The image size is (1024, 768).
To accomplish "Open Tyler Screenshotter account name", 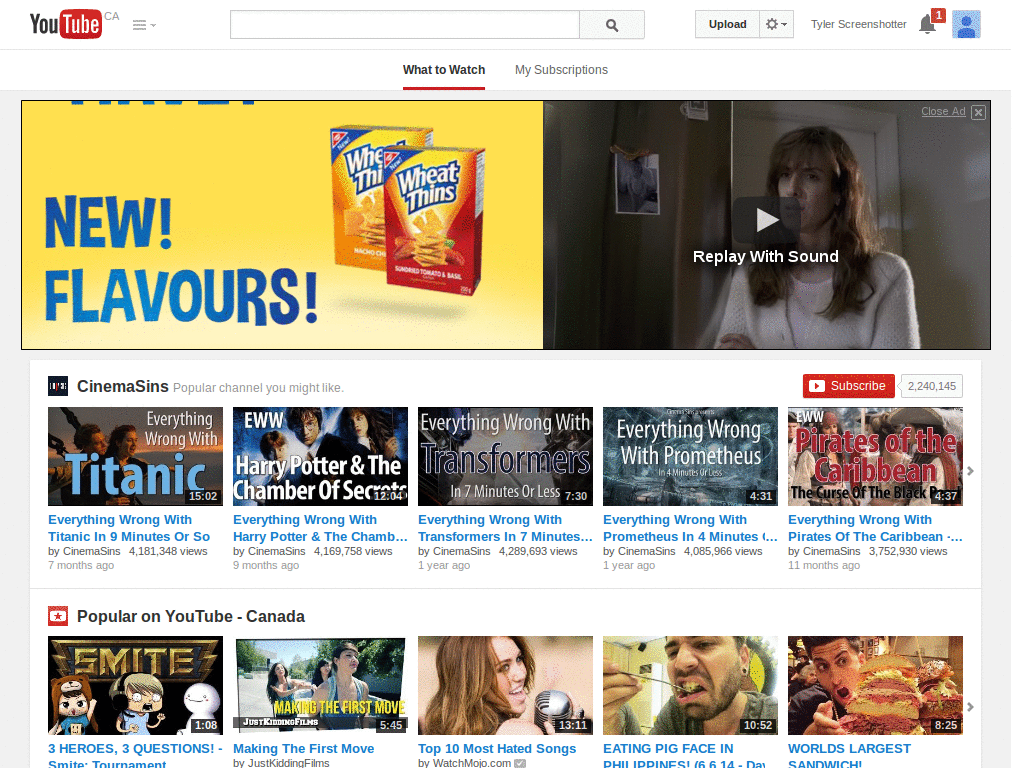I will point(858,24).
